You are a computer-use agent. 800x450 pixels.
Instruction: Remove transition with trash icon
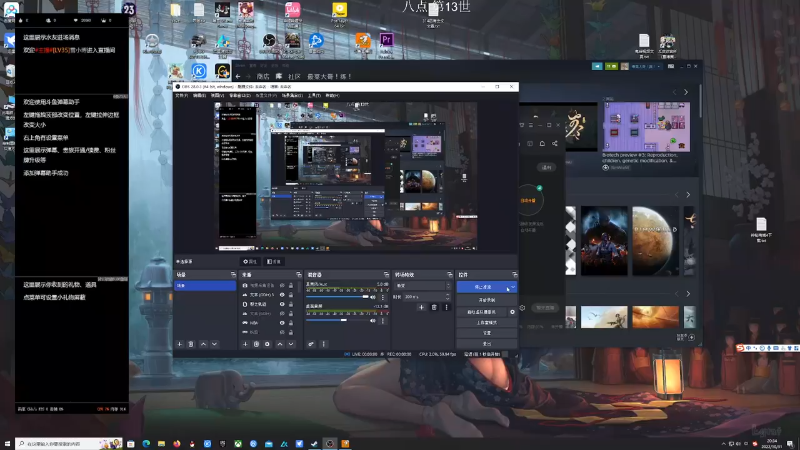434,308
